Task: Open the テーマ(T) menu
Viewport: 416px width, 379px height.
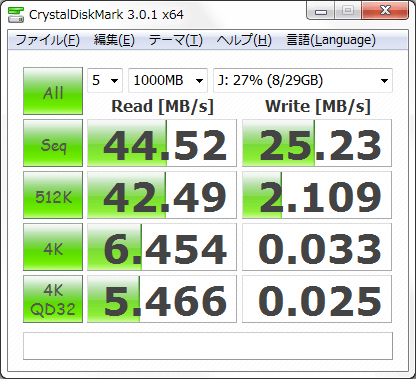Action: (x=175, y=40)
